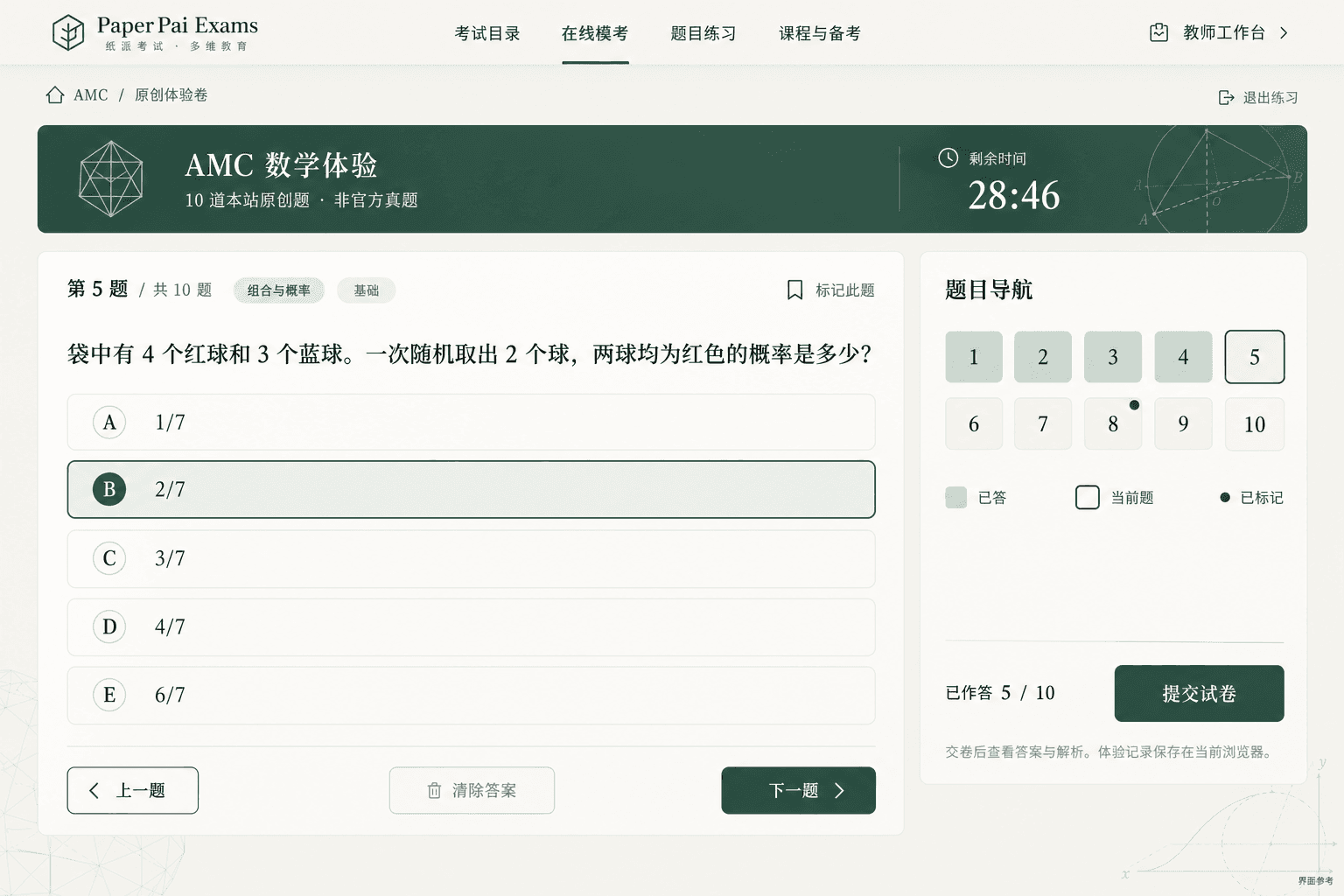Click the home icon in breadcrumb
The image size is (1344, 896).
tap(55, 94)
